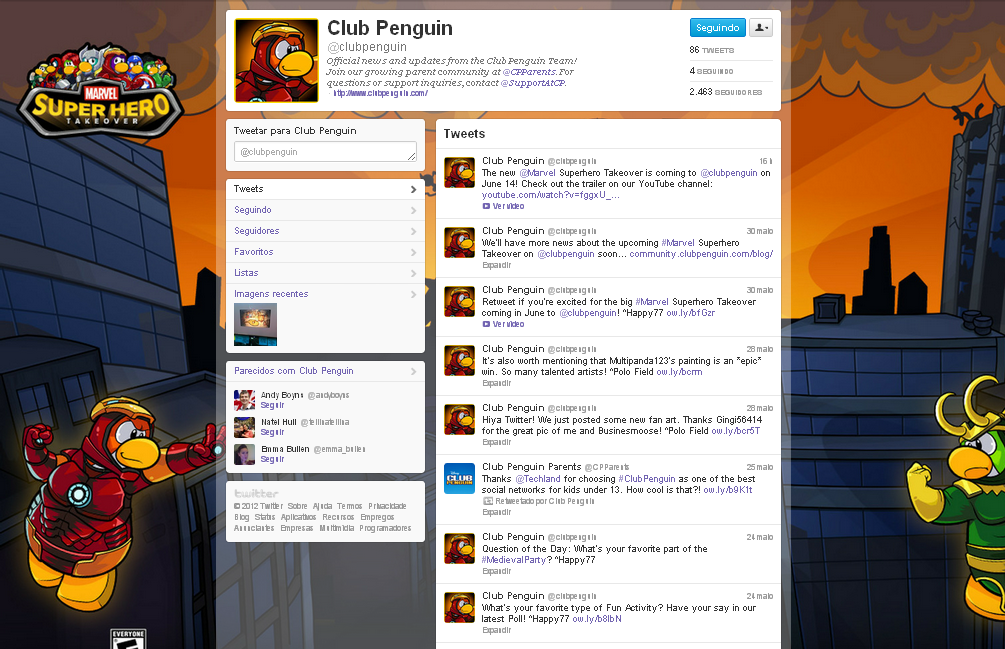The width and height of the screenshot is (1005, 649).
Task: Click the 2.463 Seguidores count
Action: 726,92
